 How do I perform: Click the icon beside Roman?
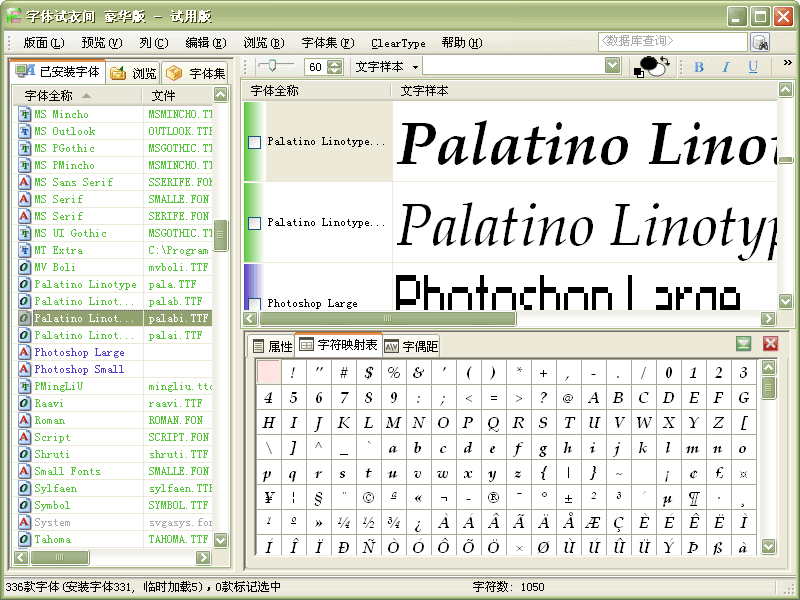click(24, 420)
